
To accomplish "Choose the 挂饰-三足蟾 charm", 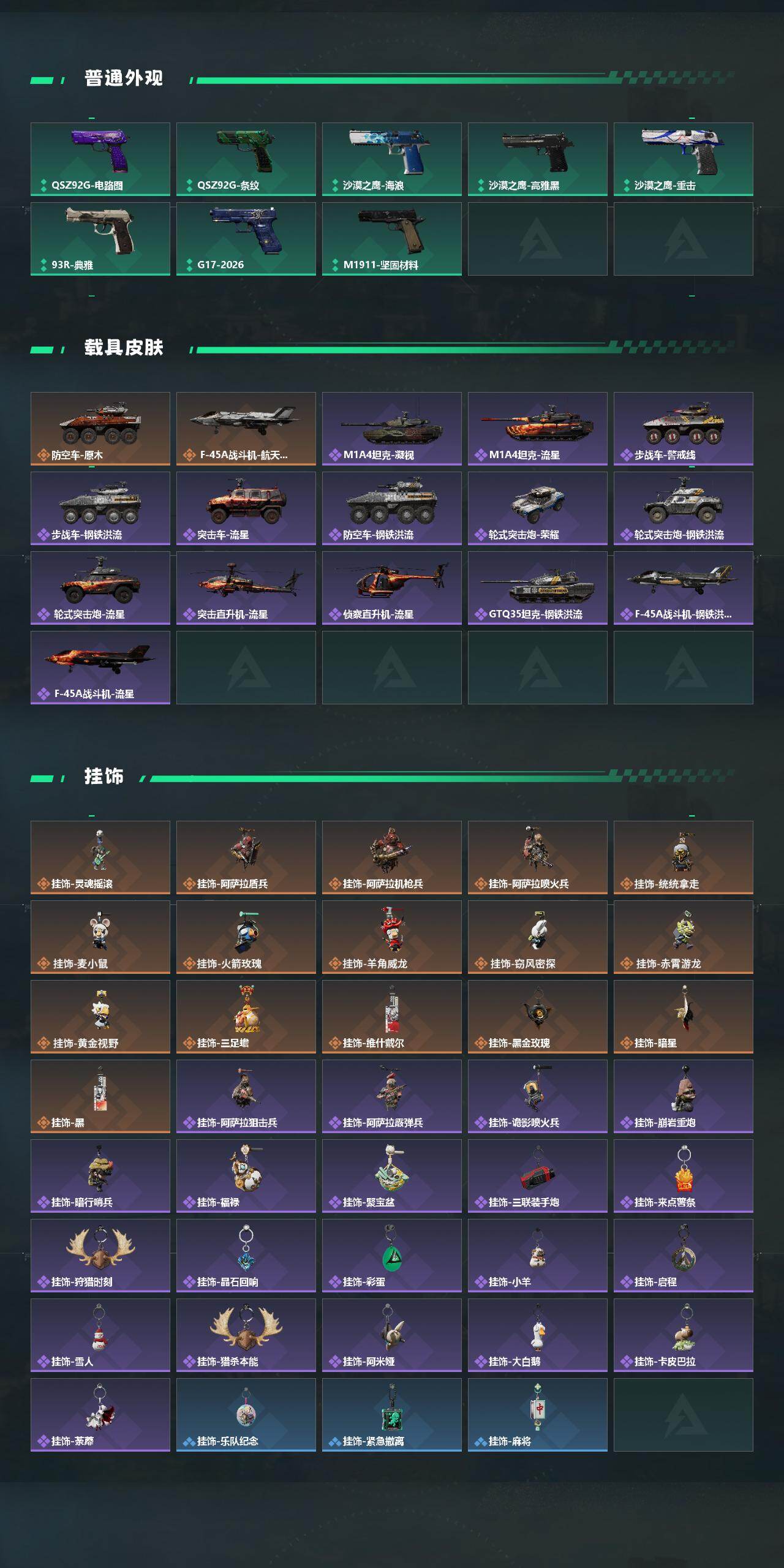I will pyautogui.click(x=246, y=1017).
